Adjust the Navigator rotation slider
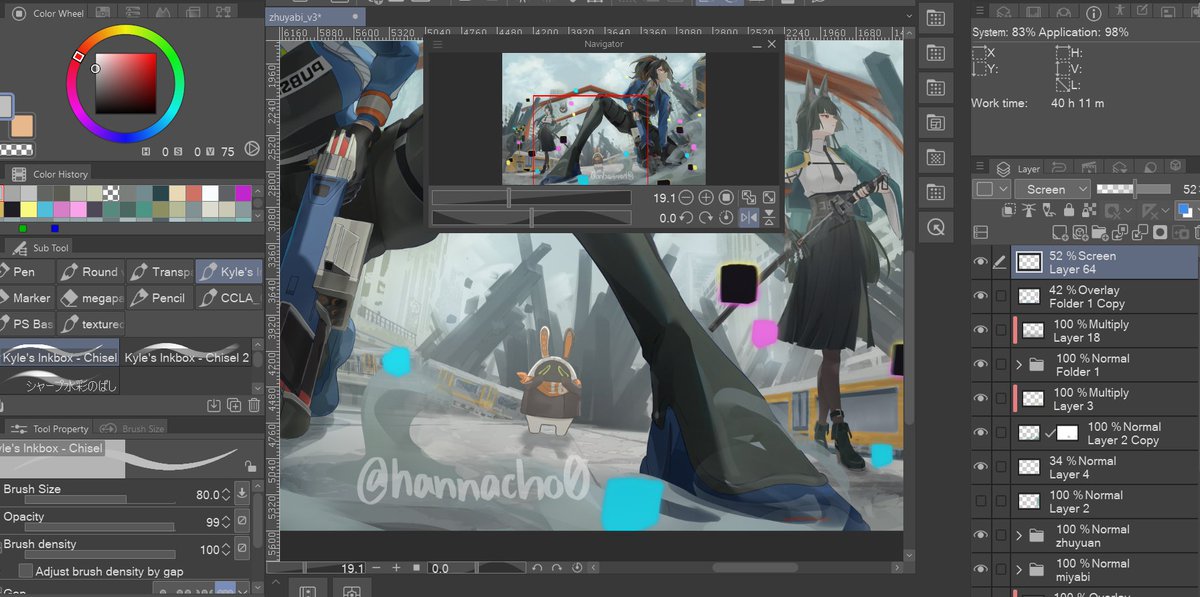 531,217
